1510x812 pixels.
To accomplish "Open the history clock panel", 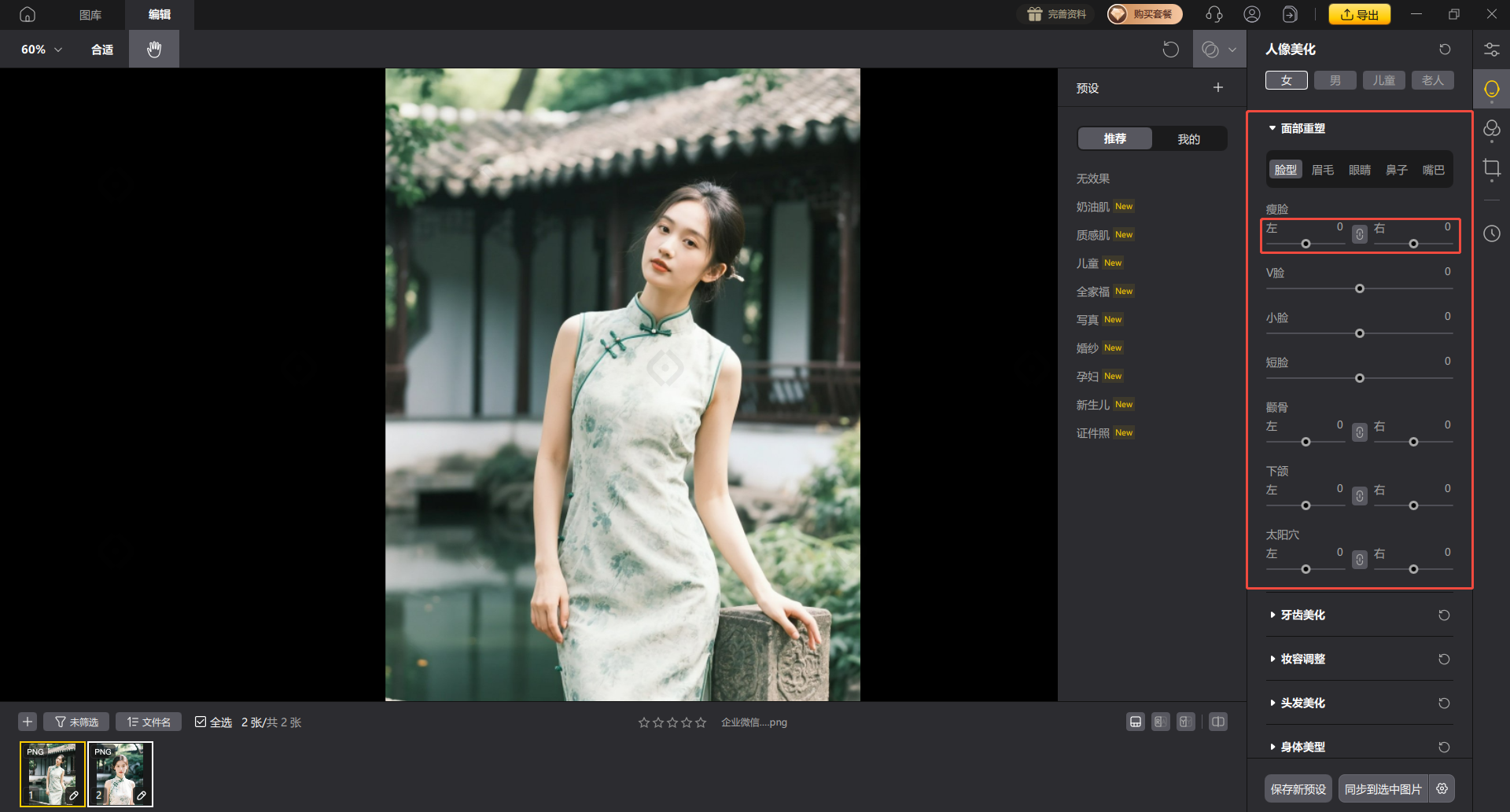I will [x=1491, y=233].
